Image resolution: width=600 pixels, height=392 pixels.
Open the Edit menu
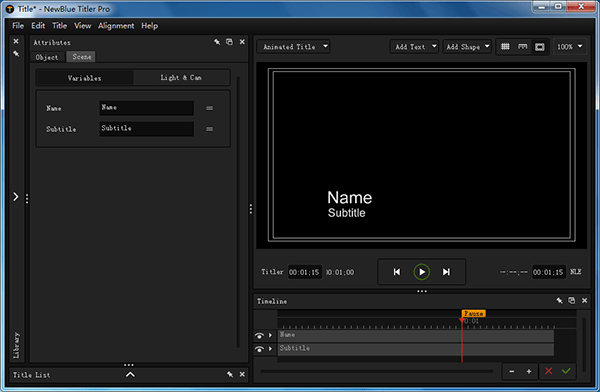(38, 26)
